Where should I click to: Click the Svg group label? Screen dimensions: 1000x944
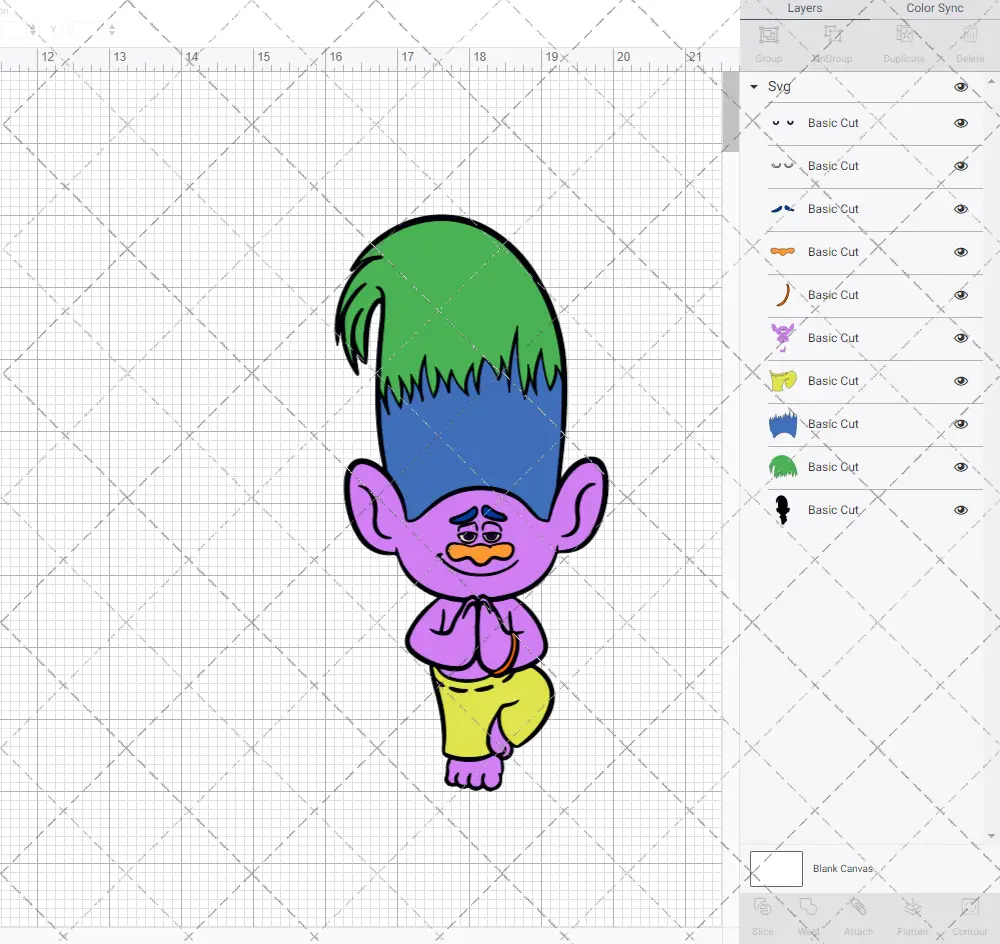pos(779,87)
